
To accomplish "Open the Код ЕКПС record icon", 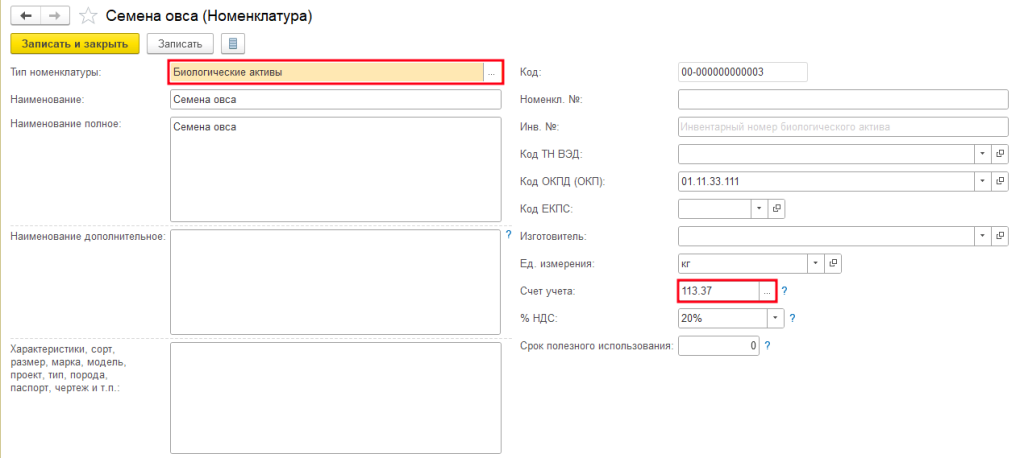I will pyautogui.click(x=776, y=208).
